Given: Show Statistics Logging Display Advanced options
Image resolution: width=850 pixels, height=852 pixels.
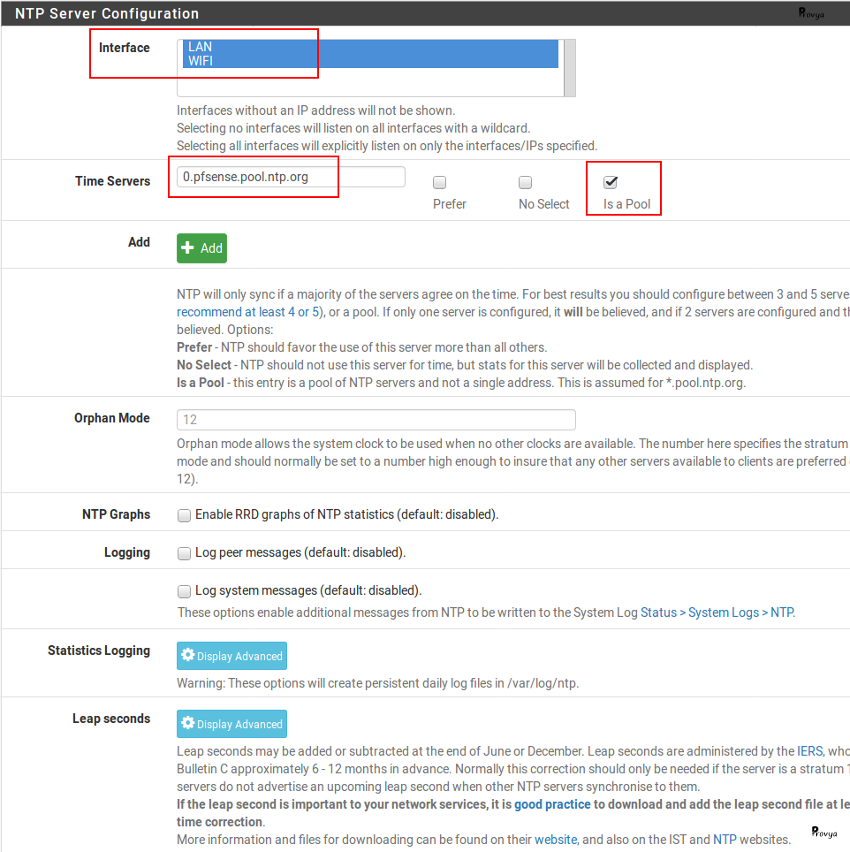Looking at the screenshot, I should (232, 656).
